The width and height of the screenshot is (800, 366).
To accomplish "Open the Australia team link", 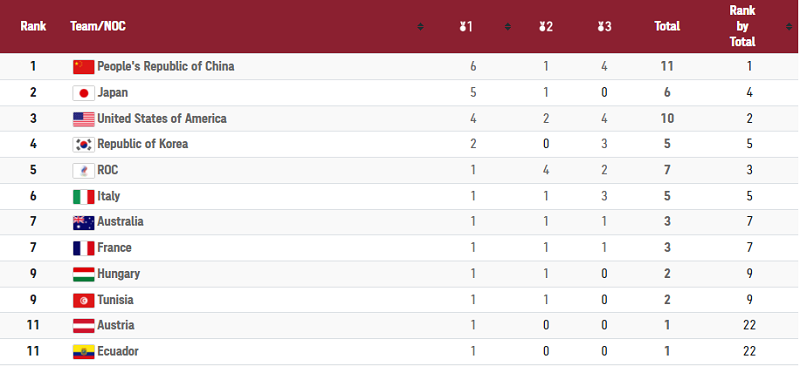I will [120, 222].
